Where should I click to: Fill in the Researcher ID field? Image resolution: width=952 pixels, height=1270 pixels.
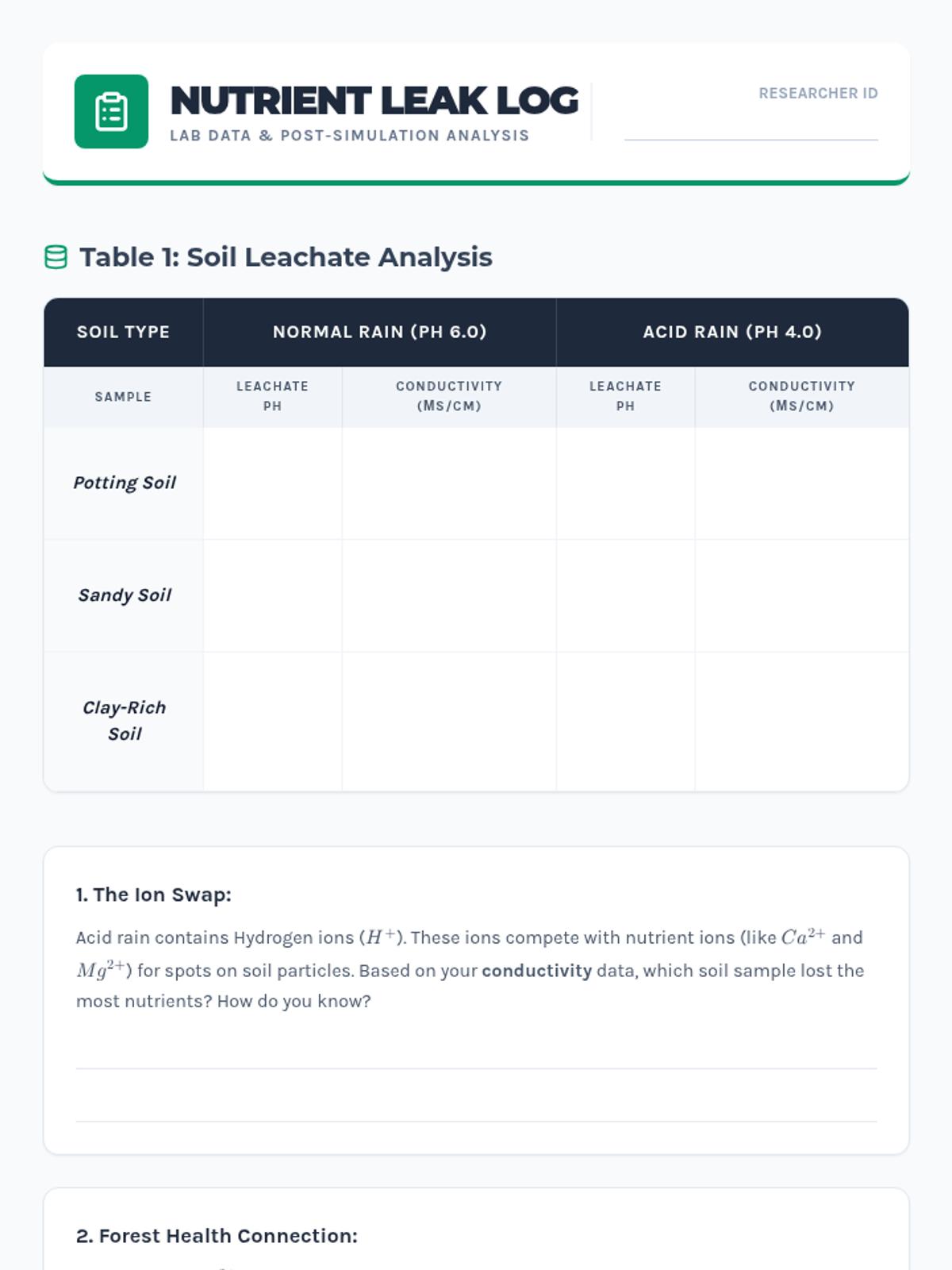(751, 124)
